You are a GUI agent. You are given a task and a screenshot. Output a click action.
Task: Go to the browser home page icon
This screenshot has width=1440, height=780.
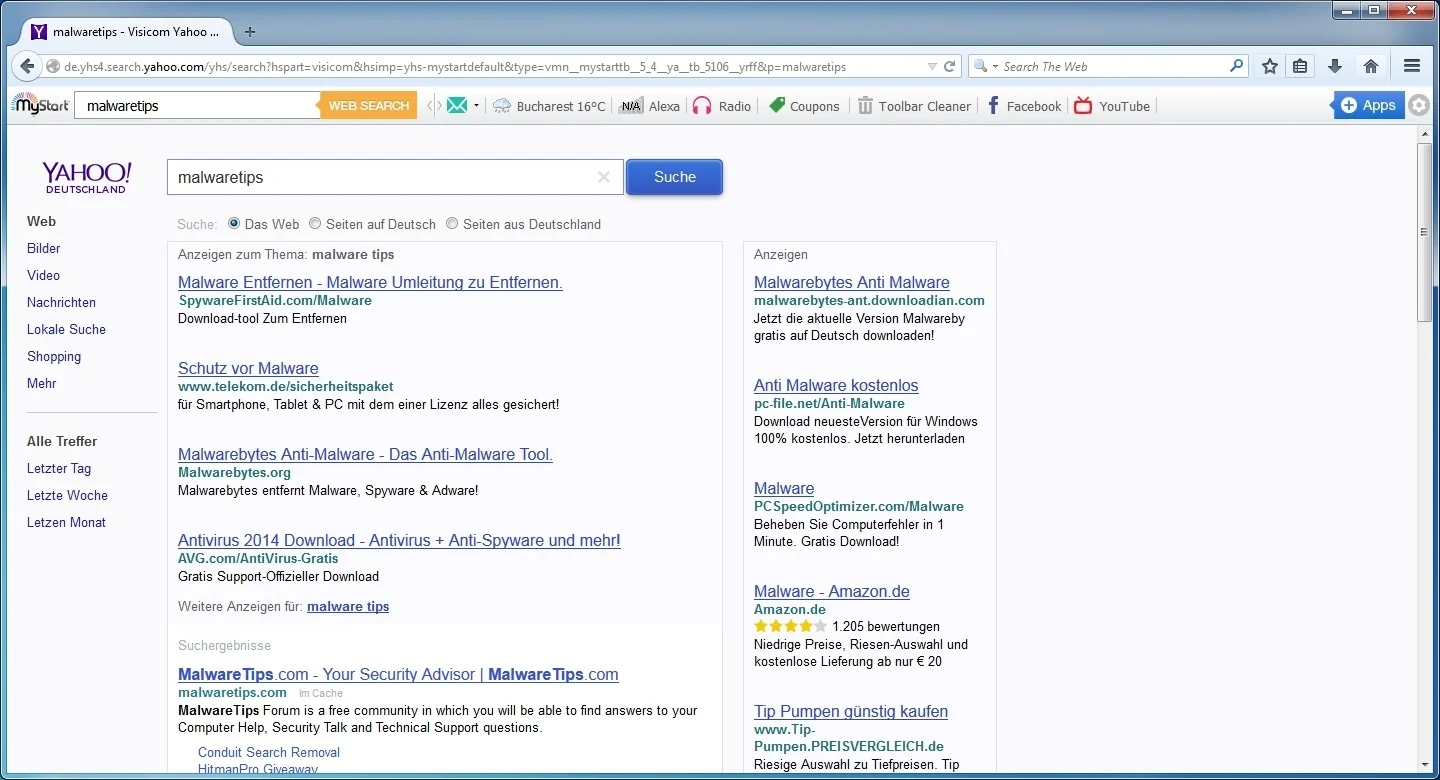[x=1371, y=66]
